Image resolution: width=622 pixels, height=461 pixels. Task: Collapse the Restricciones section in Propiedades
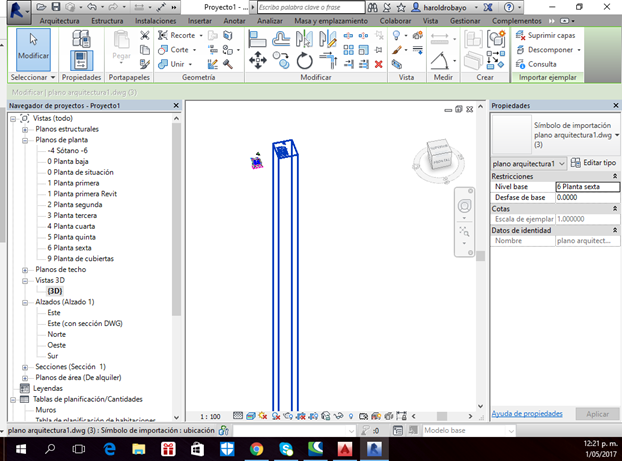coord(615,176)
